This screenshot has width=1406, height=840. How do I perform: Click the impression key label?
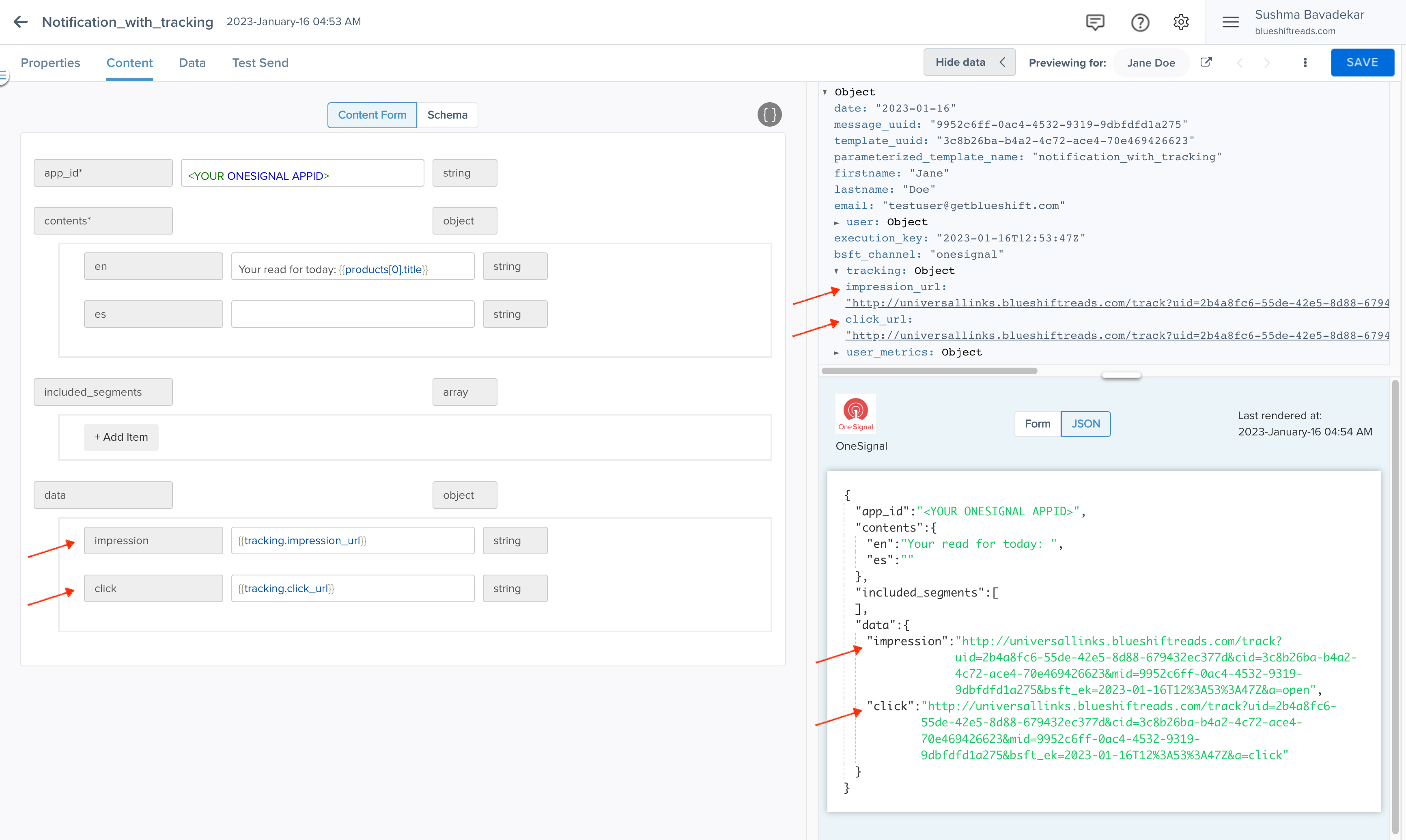[x=153, y=541]
